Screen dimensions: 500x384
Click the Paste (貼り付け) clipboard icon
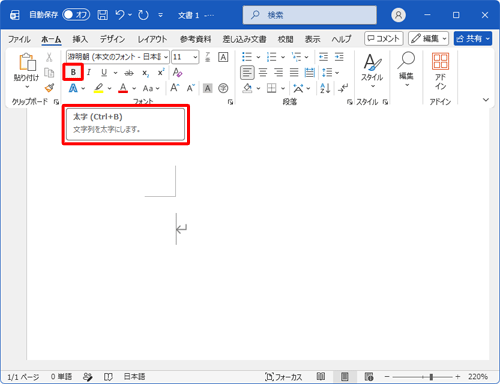[x=27, y=62]
